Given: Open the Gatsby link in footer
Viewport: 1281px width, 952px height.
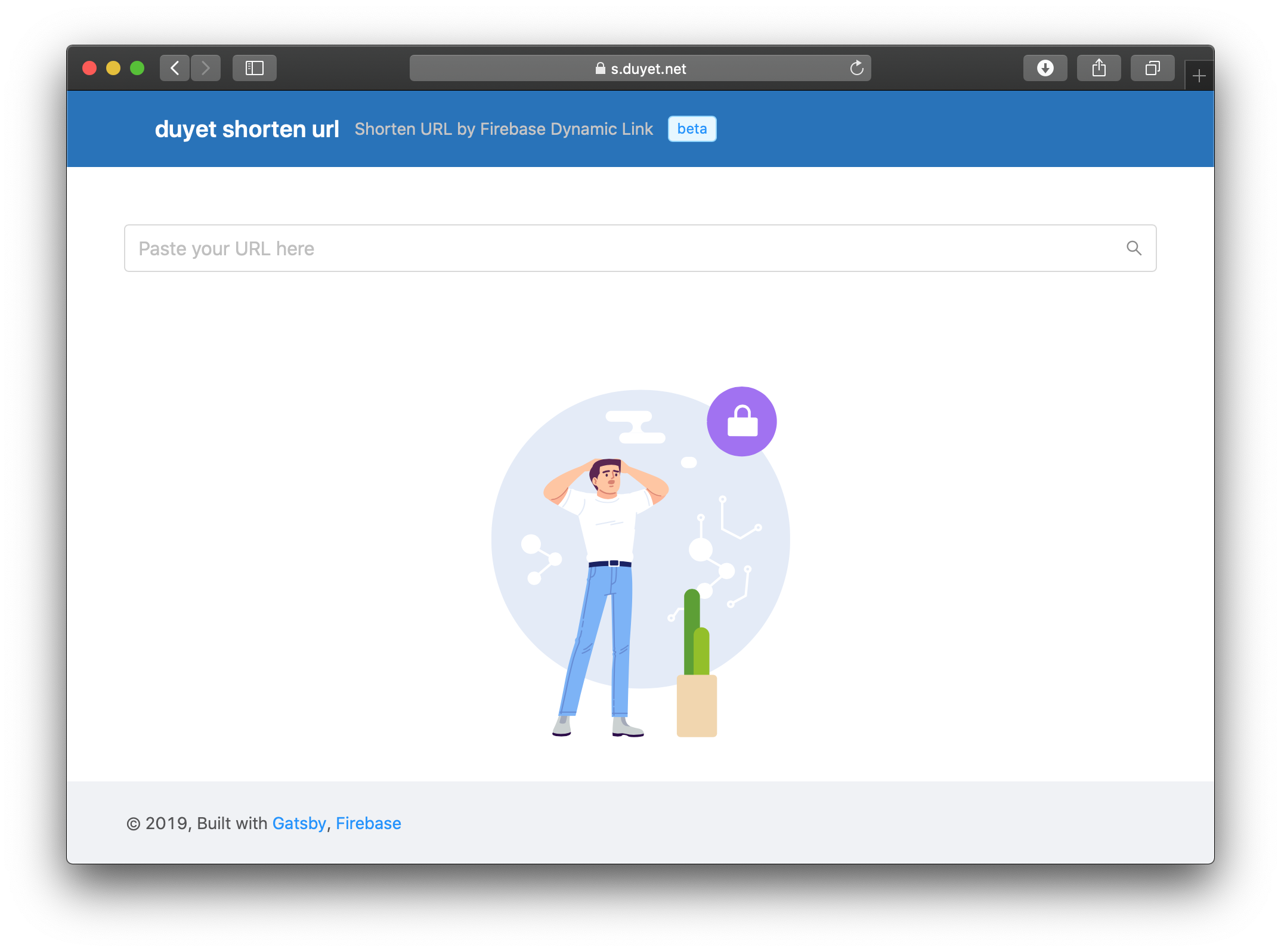Looking at the screenshot, I should pyautogui.click(x=299, y=823).
